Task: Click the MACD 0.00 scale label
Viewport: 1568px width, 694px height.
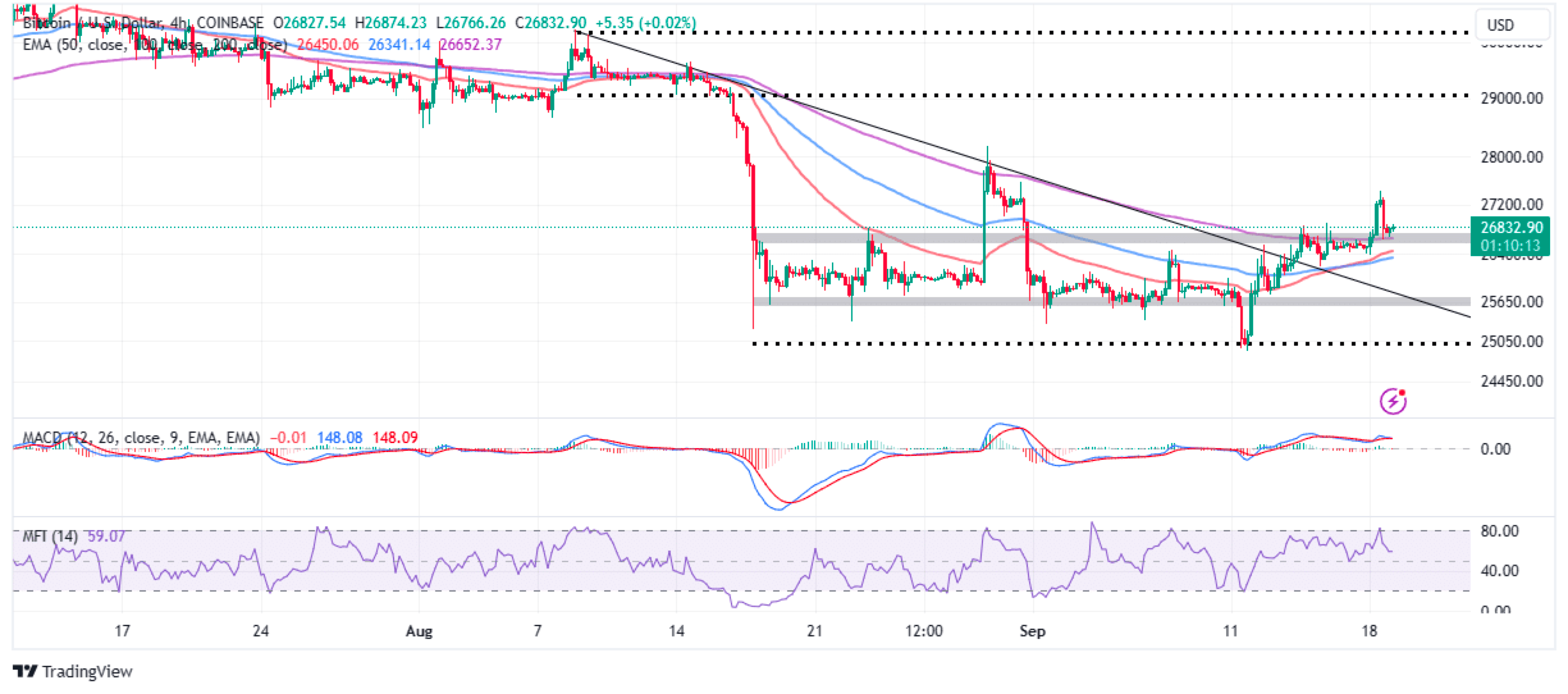Action: point(1495,449)
